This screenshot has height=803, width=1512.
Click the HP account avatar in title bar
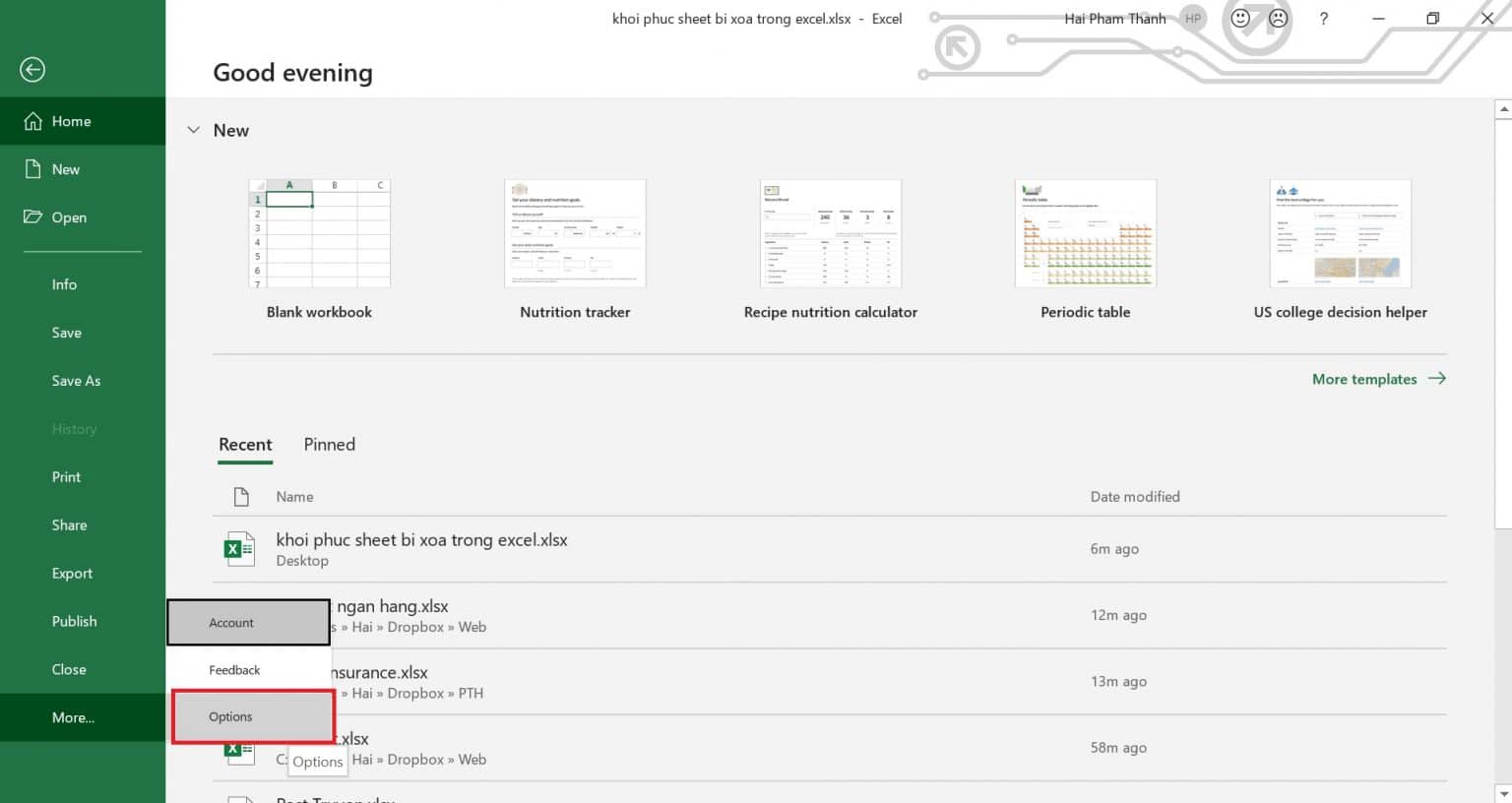pyautogui.click(x=1193, y=19)
